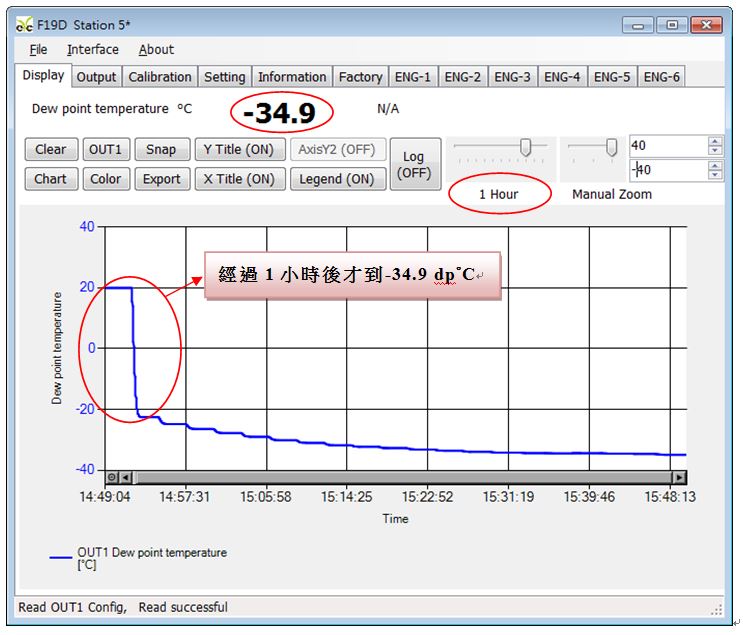Click the Manual Zoom slider handle

point(612,148)
